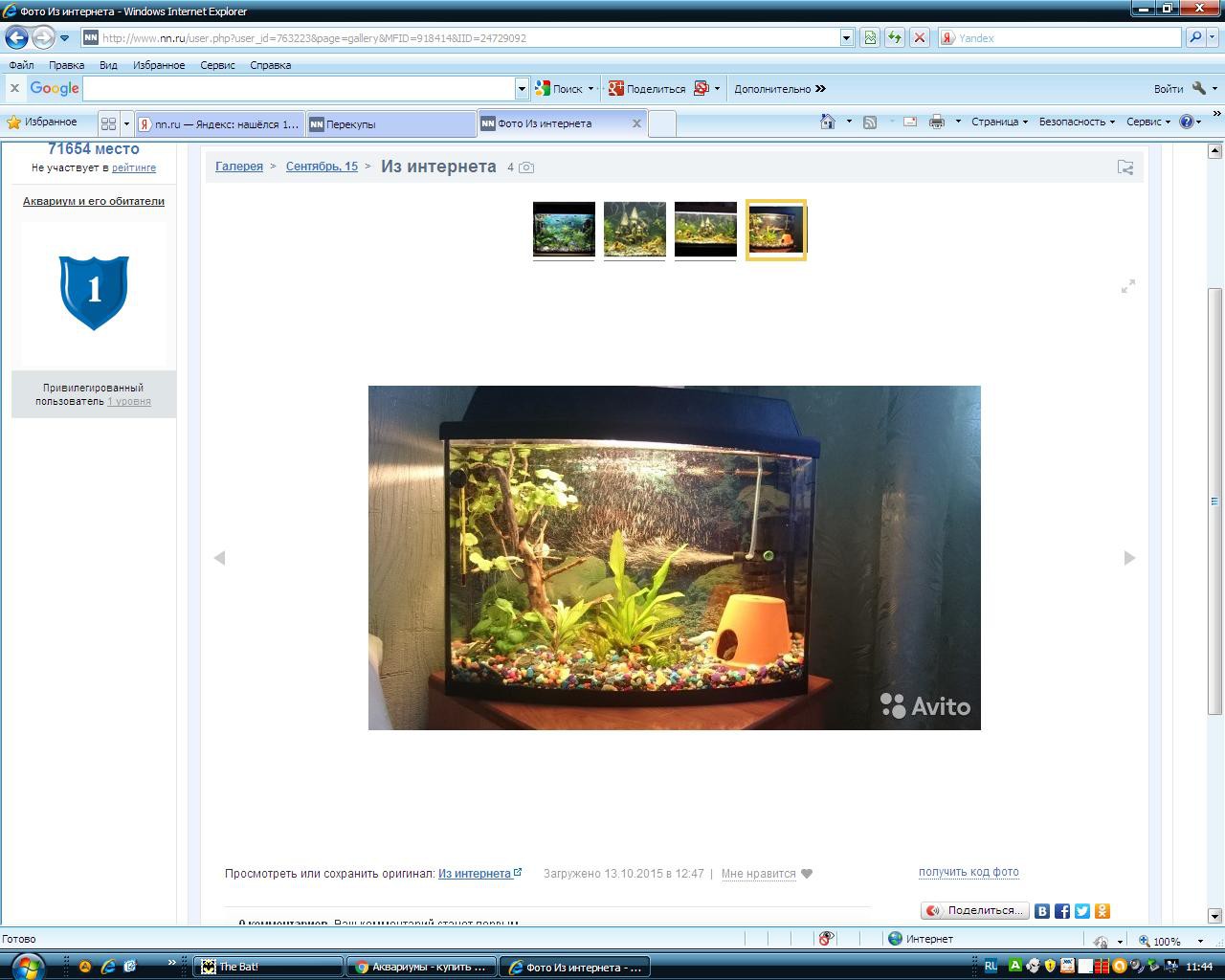The width and height of the screenshot is (1225, 980).
Task: Expand the Страница command bar menu
Action: [999, 122]
